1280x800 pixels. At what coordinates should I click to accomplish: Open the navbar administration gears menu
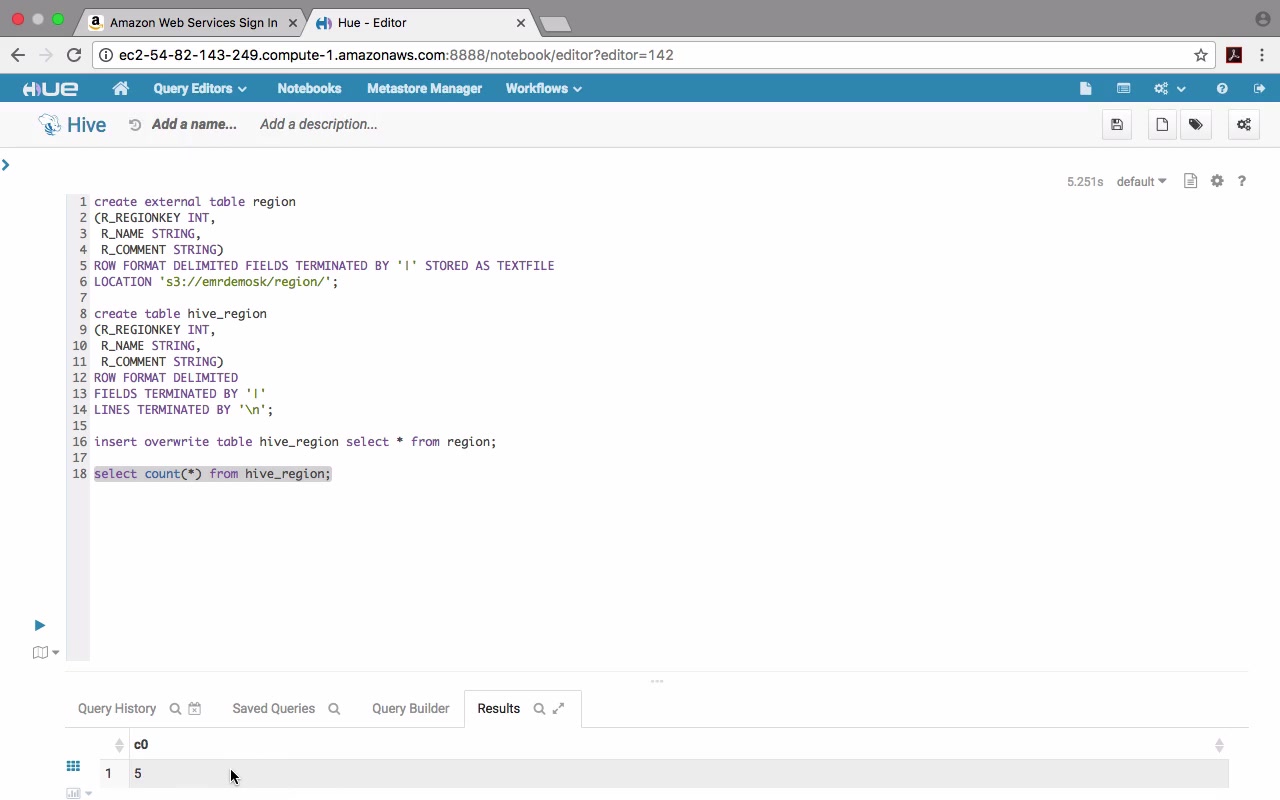[1169, 88]
